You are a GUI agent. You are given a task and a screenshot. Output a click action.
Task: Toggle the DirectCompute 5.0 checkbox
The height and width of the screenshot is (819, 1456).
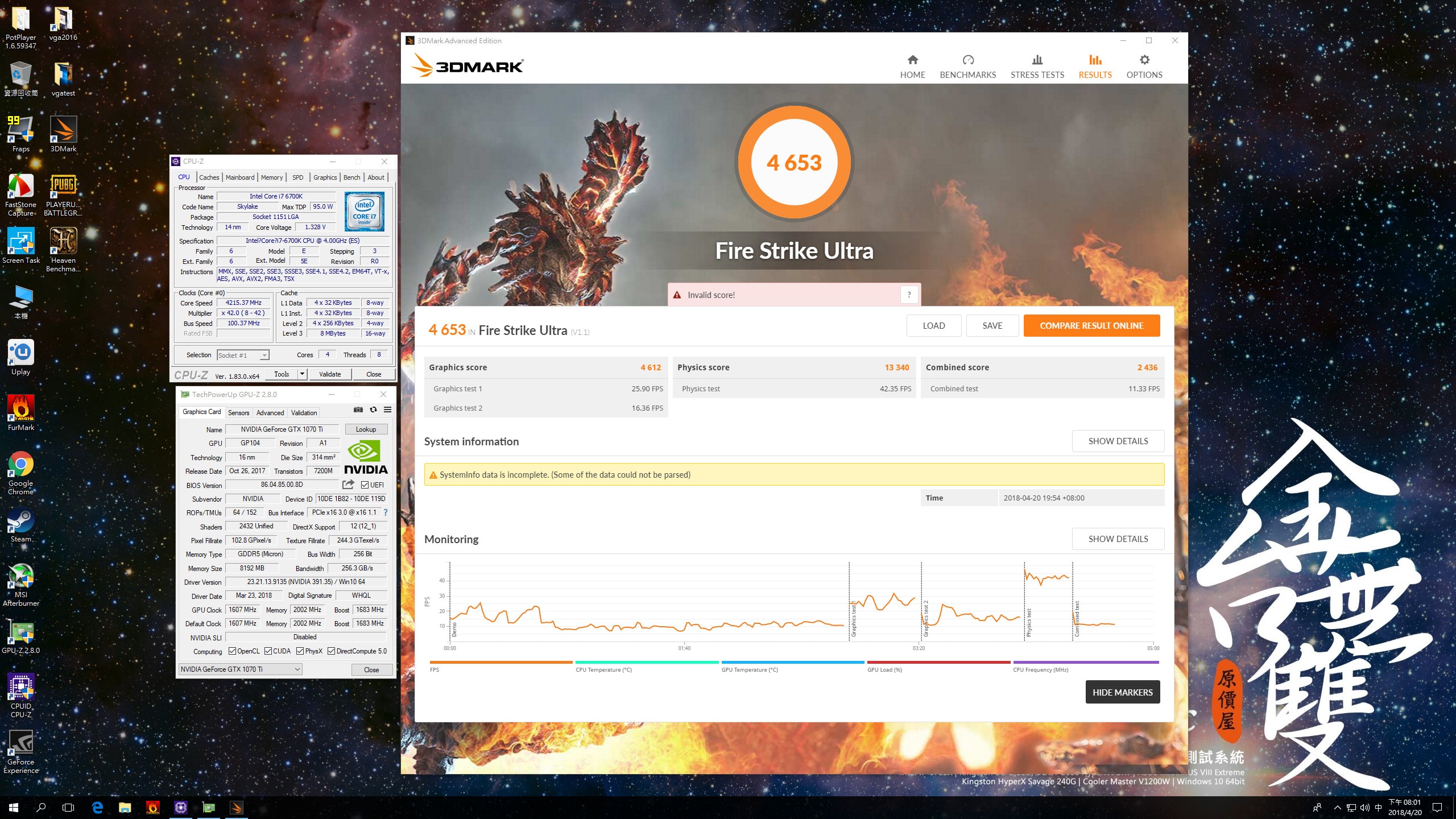331,651
